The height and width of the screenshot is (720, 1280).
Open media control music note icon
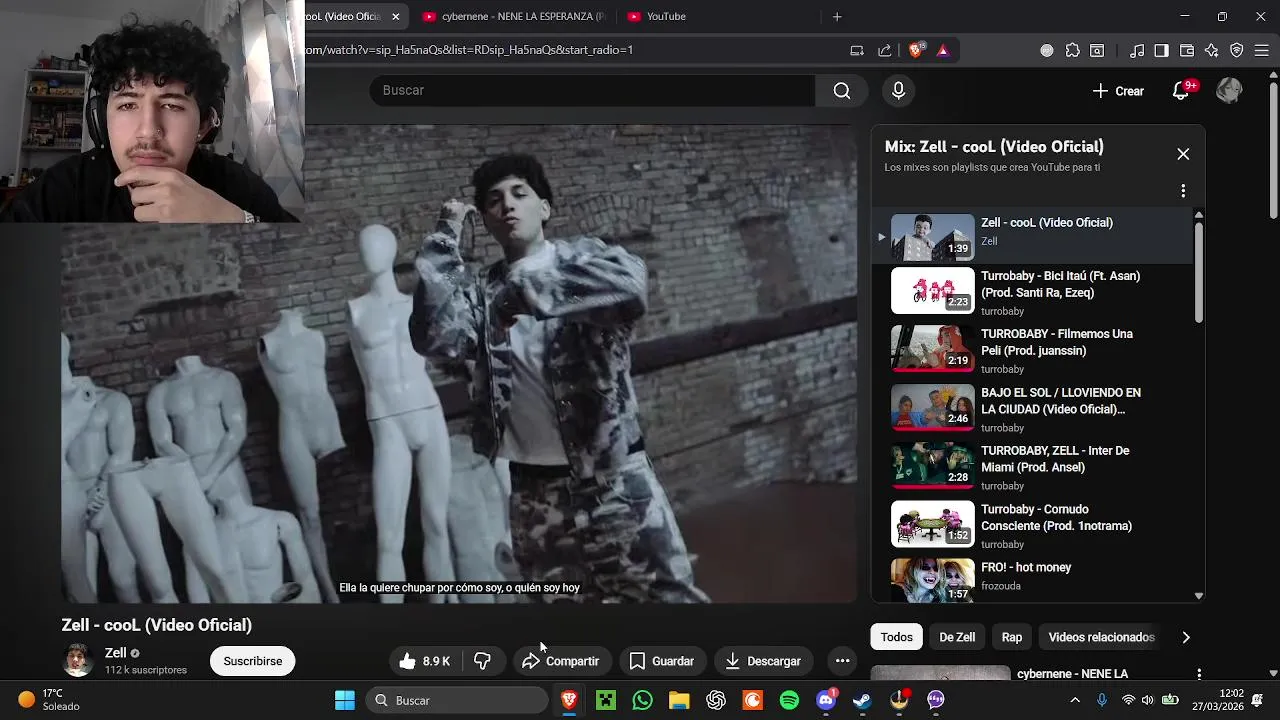pos(1137,50)
